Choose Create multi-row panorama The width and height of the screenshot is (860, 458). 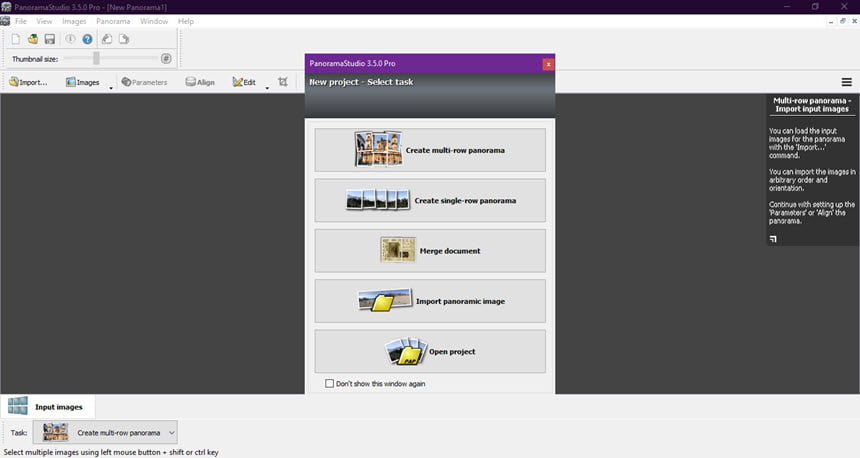click(430, 150)
